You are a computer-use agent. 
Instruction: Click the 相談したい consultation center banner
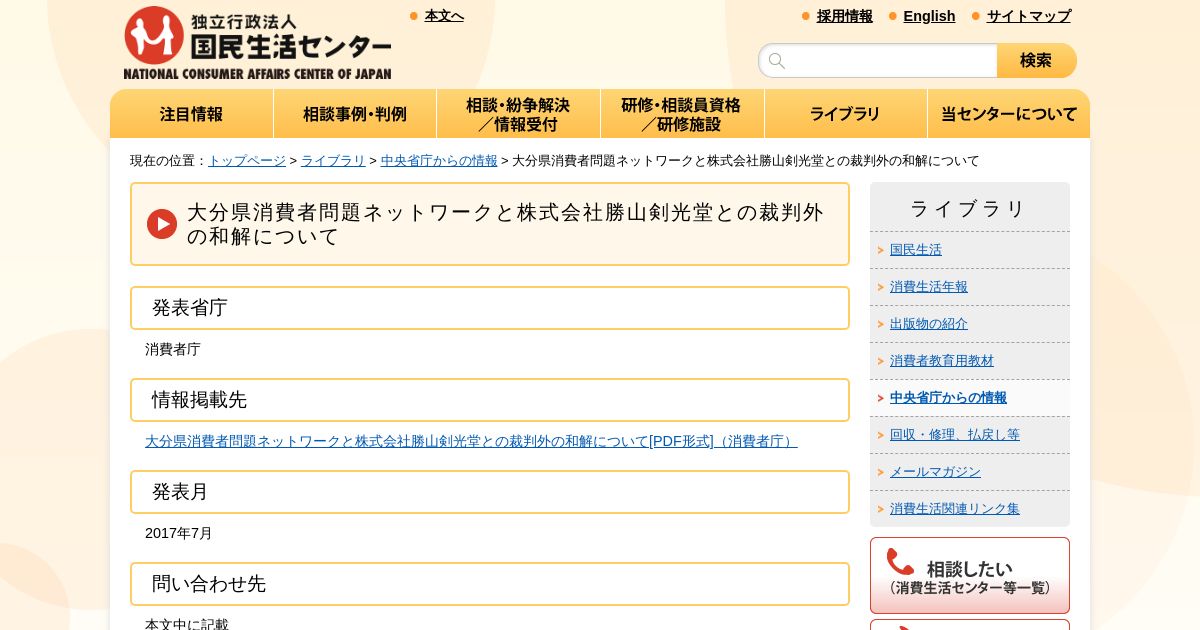tap(970, 575)
